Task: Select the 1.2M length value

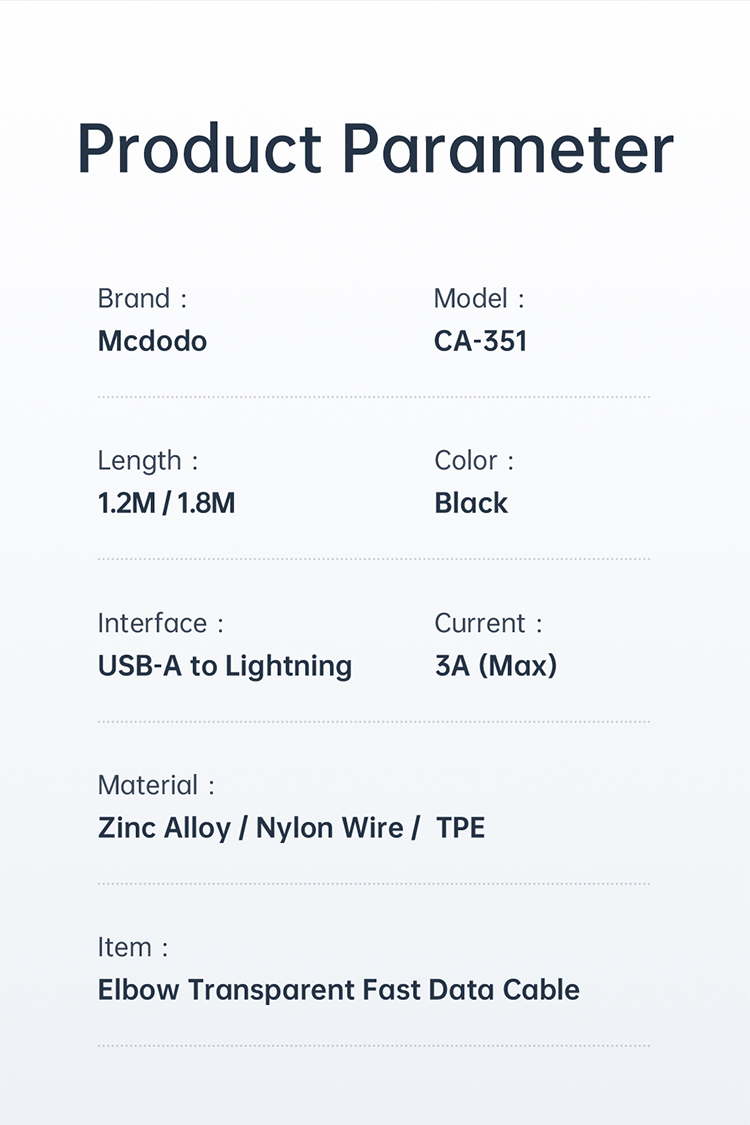Action: click(126, 503)
